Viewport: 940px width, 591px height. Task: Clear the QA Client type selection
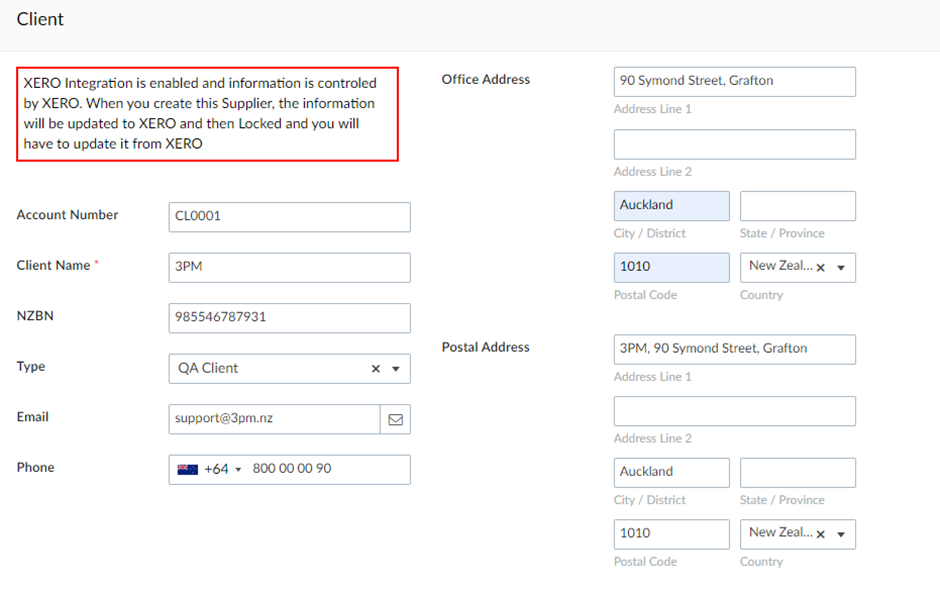[376, 369]
